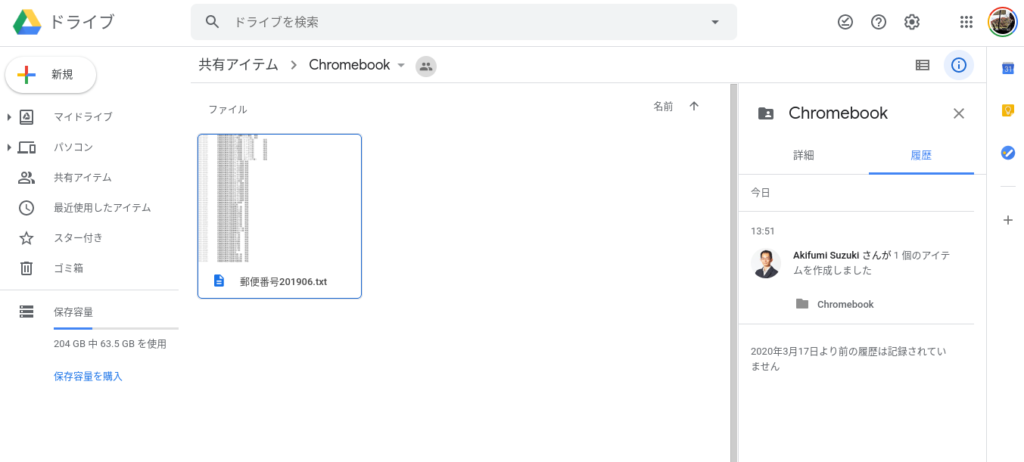The image size is (1024, 462).
Task: Open Google Tasks in side panel
Action: click(1007, 153)
